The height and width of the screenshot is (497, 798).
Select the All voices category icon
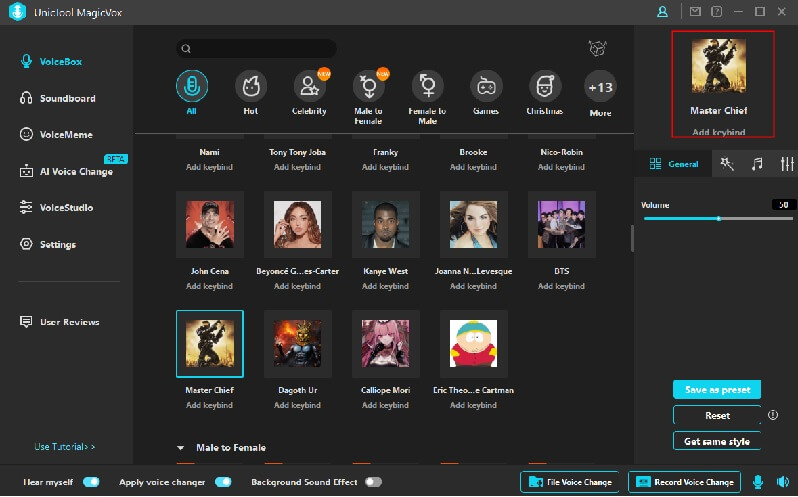(192, 86)
